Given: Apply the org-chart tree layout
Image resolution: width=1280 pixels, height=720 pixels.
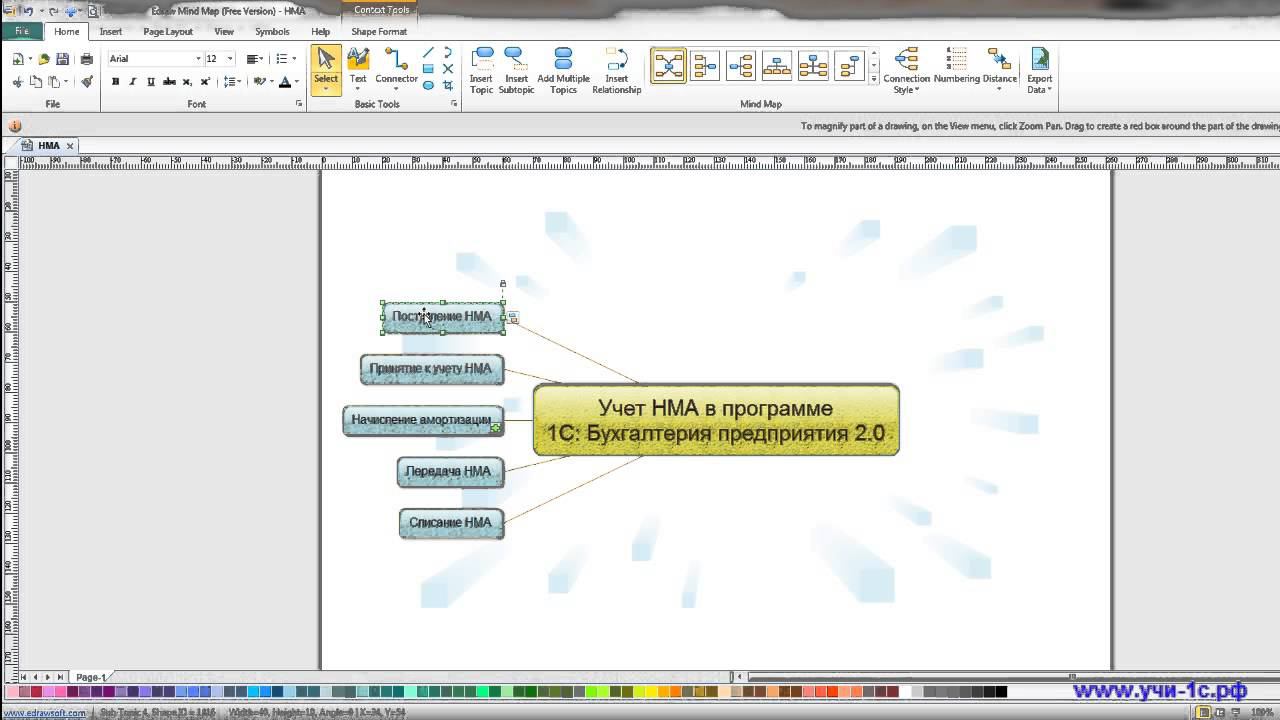Looking at the screenshot, I should click(x=777, y=66).
